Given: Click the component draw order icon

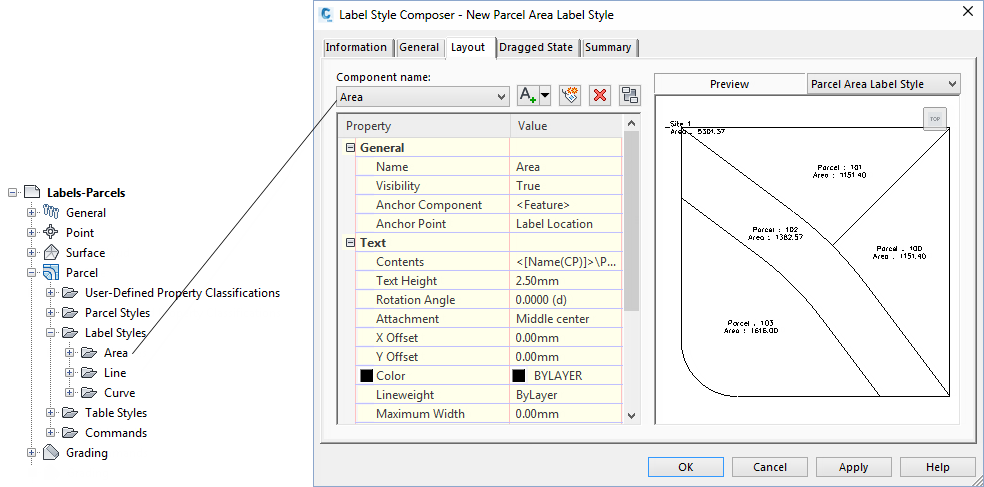Looking at the screenshot, I should [629, 95].
